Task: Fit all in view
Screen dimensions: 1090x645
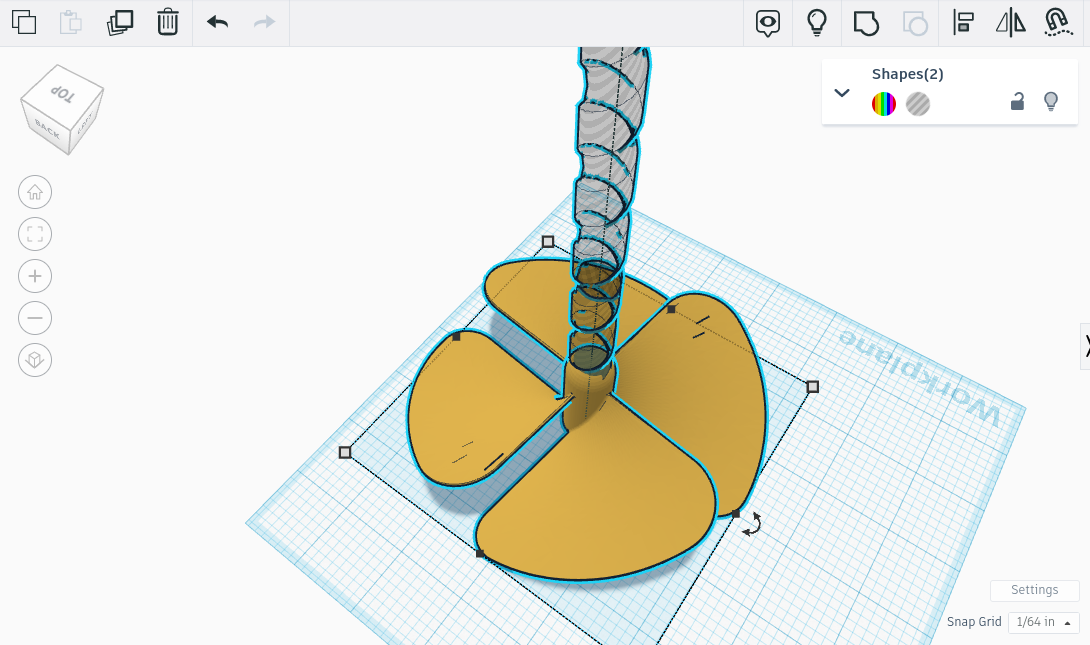Action: pos(35,234)
